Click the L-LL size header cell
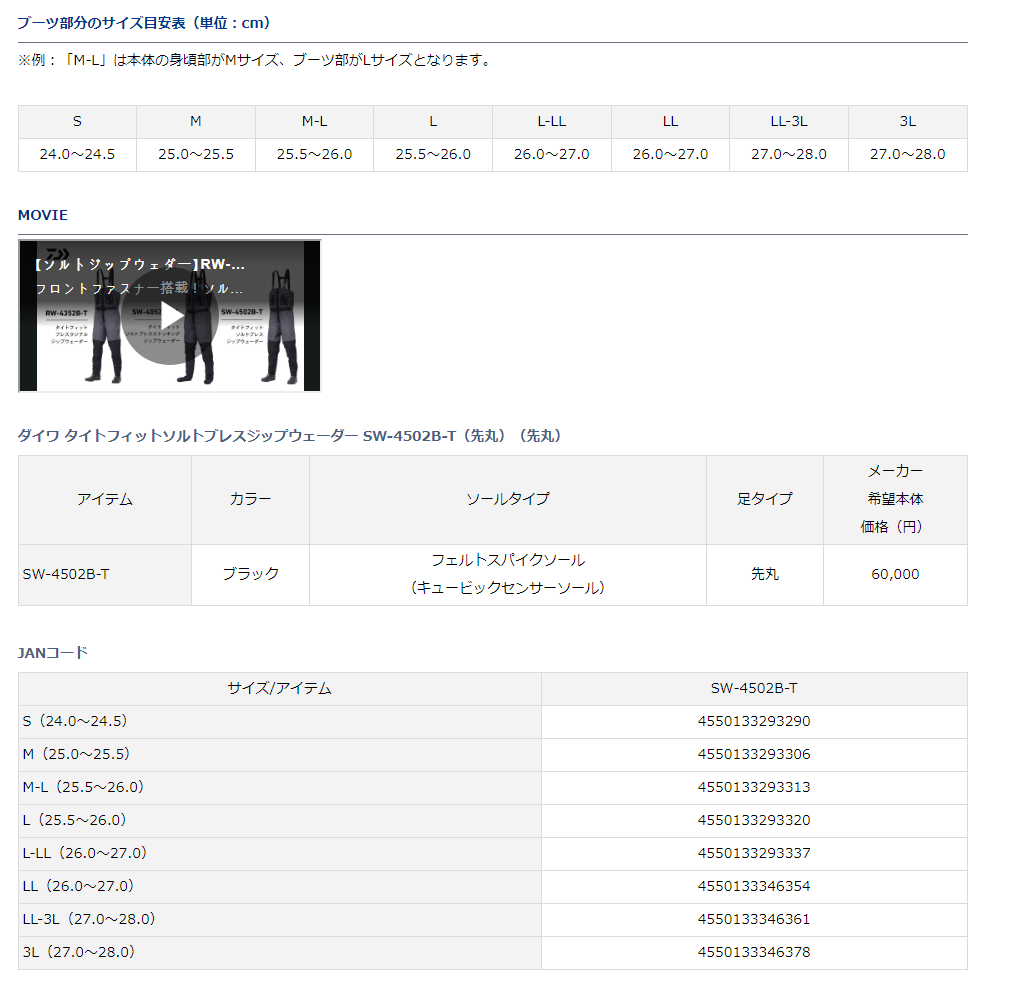The height and width of the screenshot is (982, 1025). pos(552,122)
